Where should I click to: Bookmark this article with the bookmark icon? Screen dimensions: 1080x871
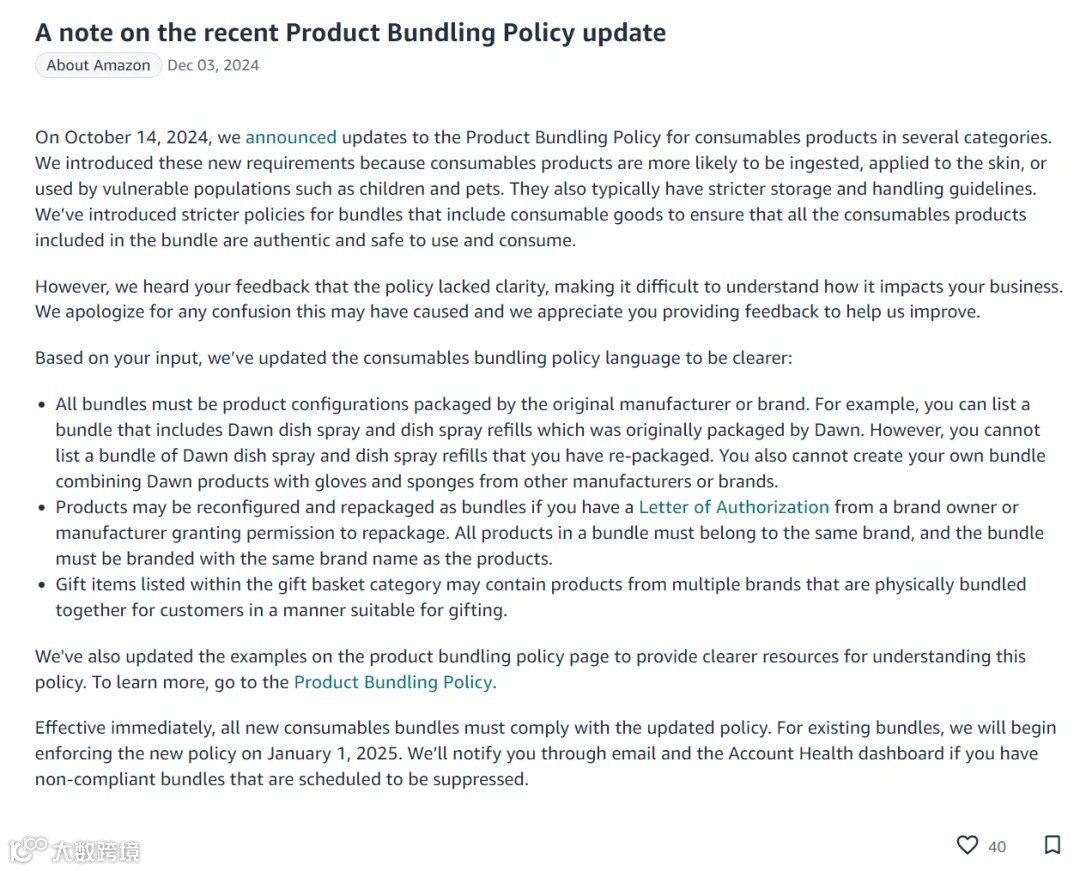click(1052, 846)
